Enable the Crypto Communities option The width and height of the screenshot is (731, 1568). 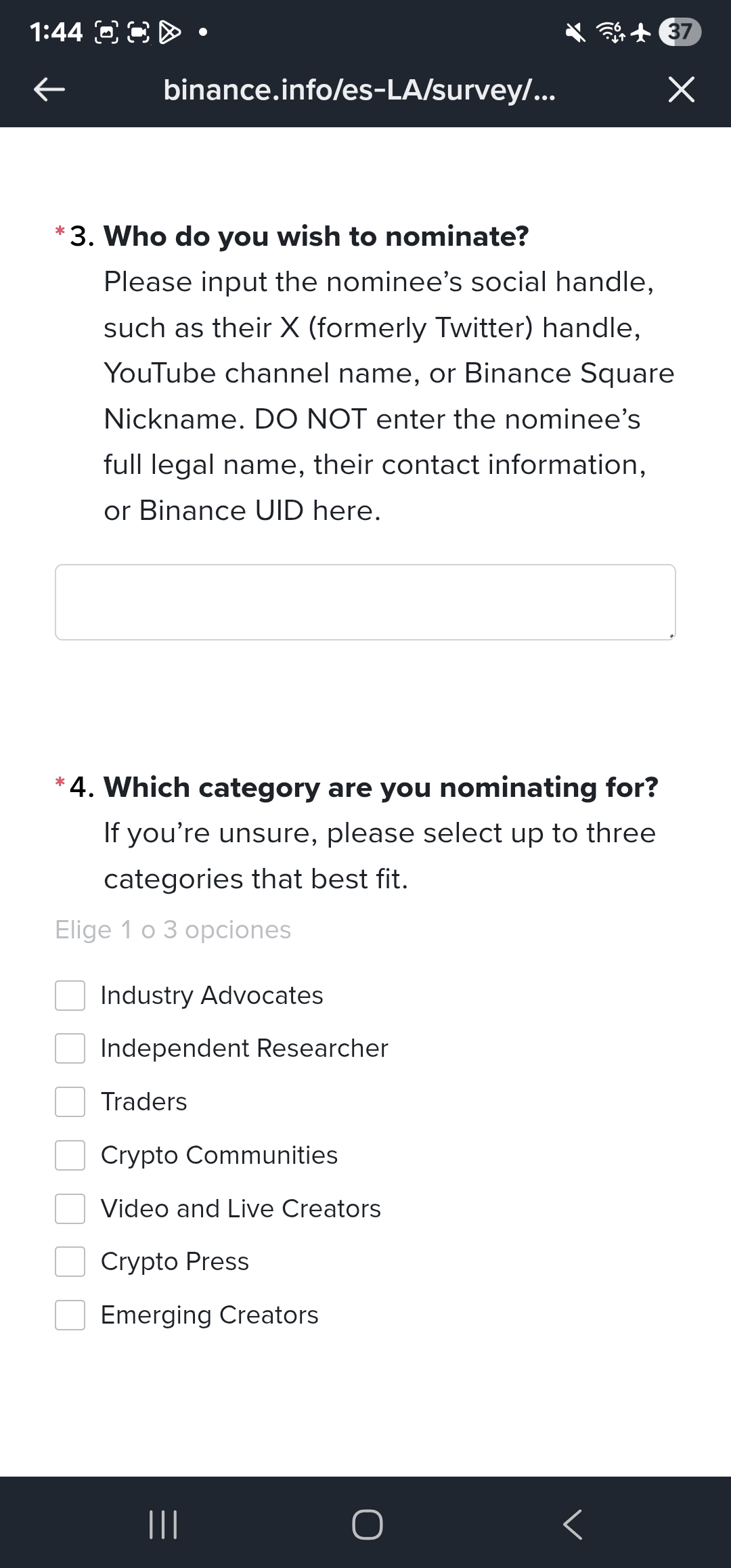[70, 1155]
